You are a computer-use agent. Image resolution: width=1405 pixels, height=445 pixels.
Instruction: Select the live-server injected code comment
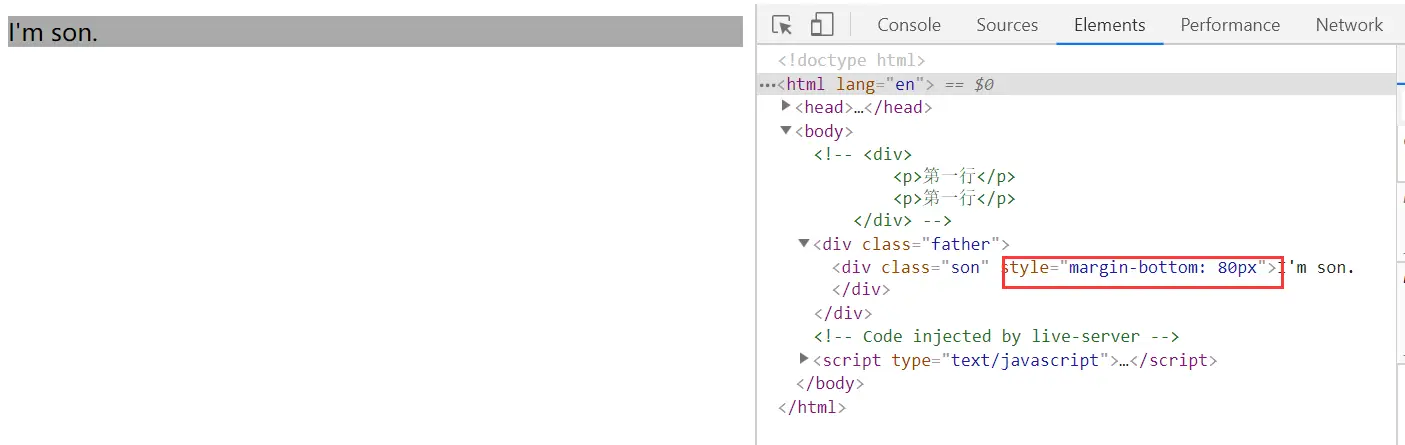pyautogui.click(x=997, y=337)
